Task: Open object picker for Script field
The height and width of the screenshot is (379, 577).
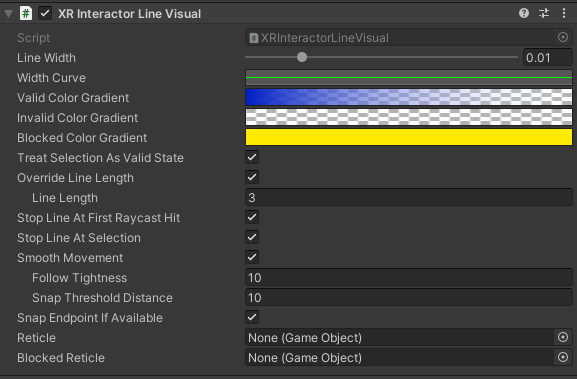Action: (563, 37)
